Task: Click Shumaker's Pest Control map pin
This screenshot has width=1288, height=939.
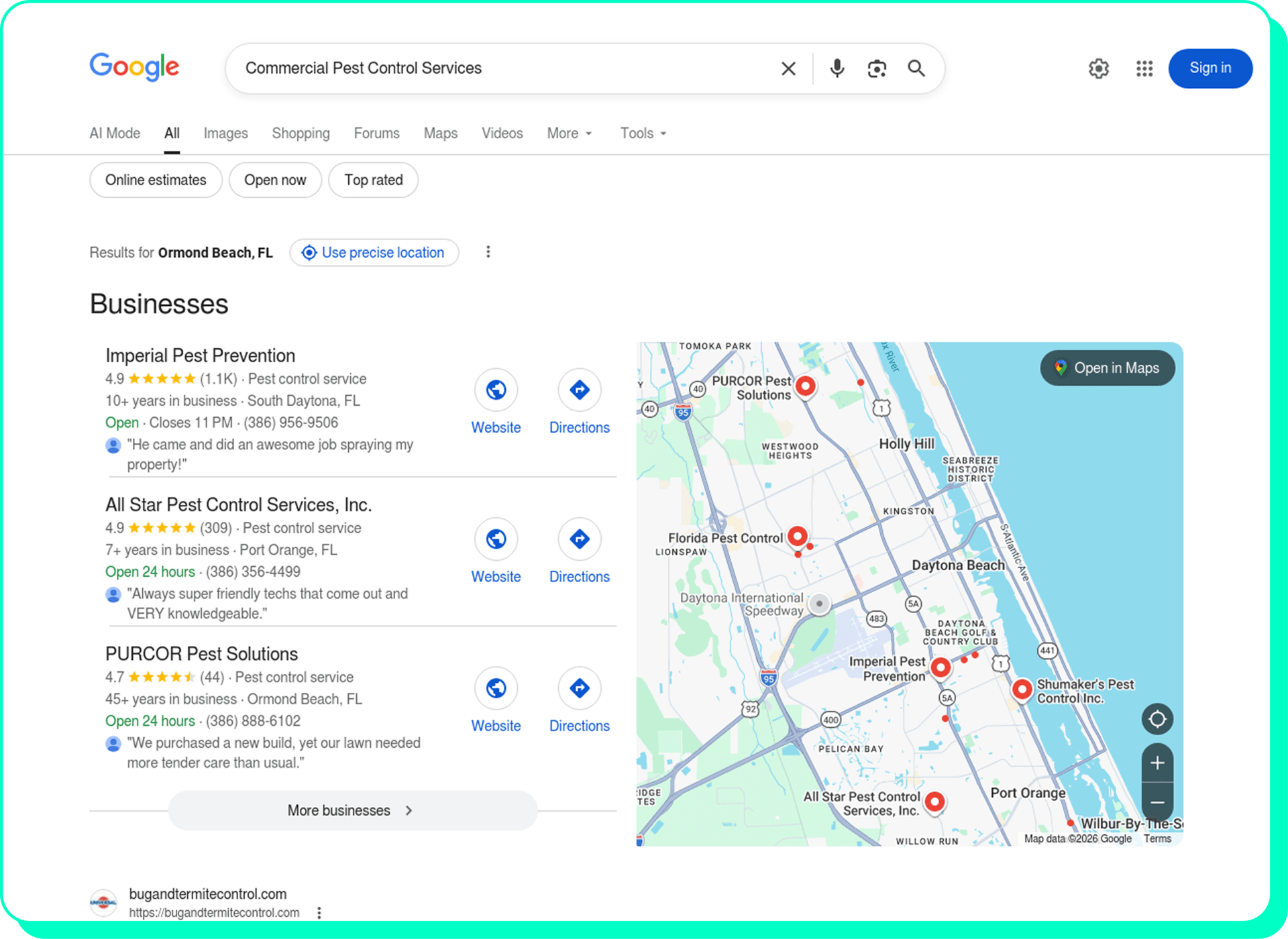Action: [1022, 689]
